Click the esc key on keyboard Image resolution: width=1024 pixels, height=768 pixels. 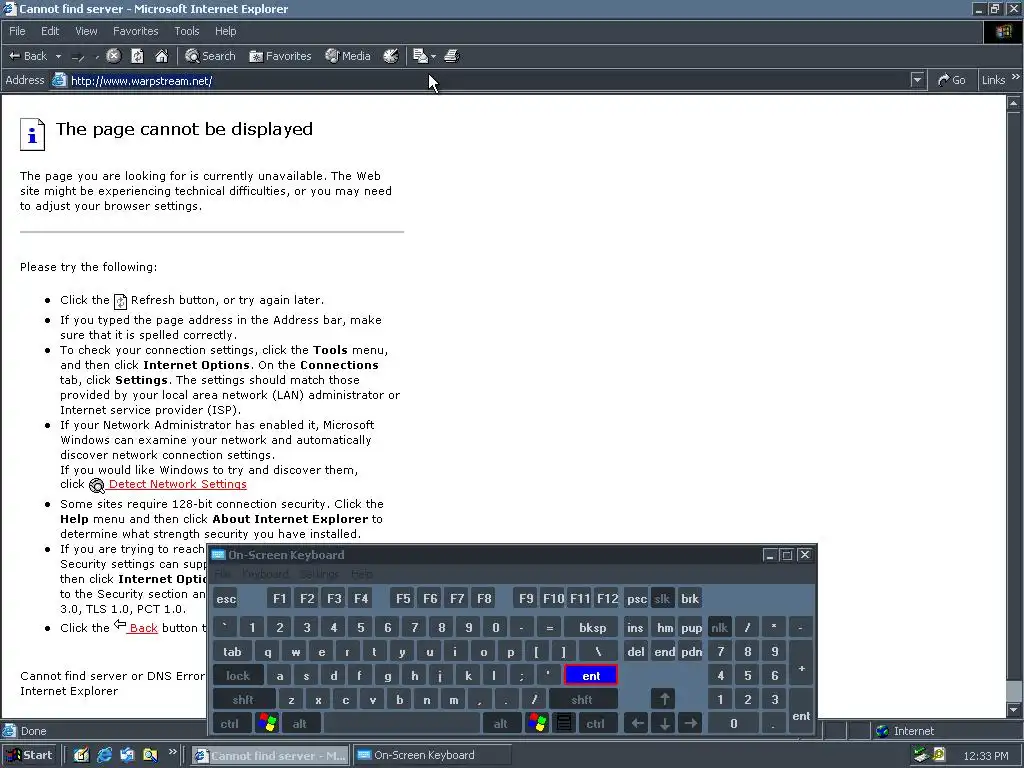226,599
